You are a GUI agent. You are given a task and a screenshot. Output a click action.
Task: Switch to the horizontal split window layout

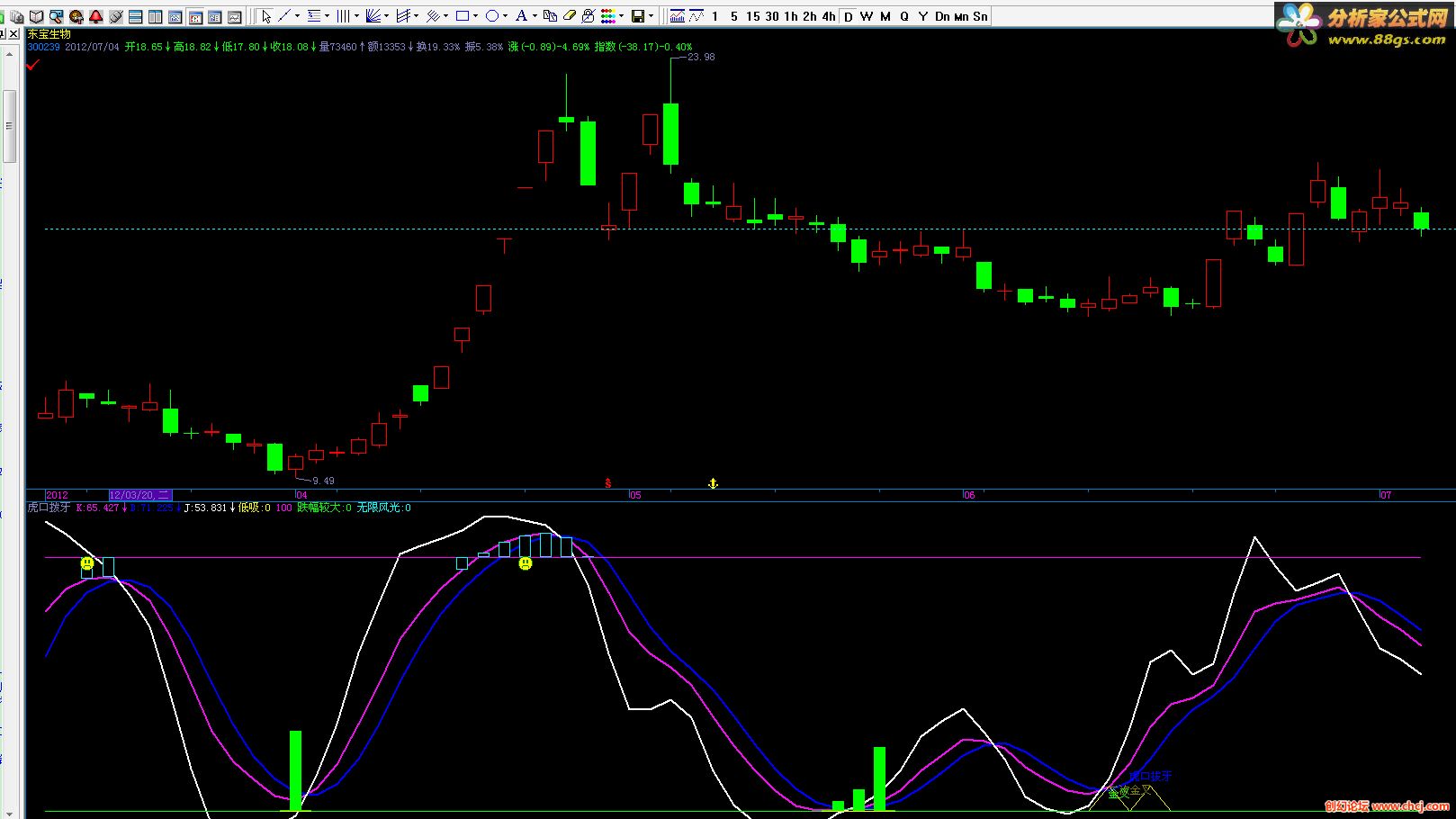(x=135, y=16)
